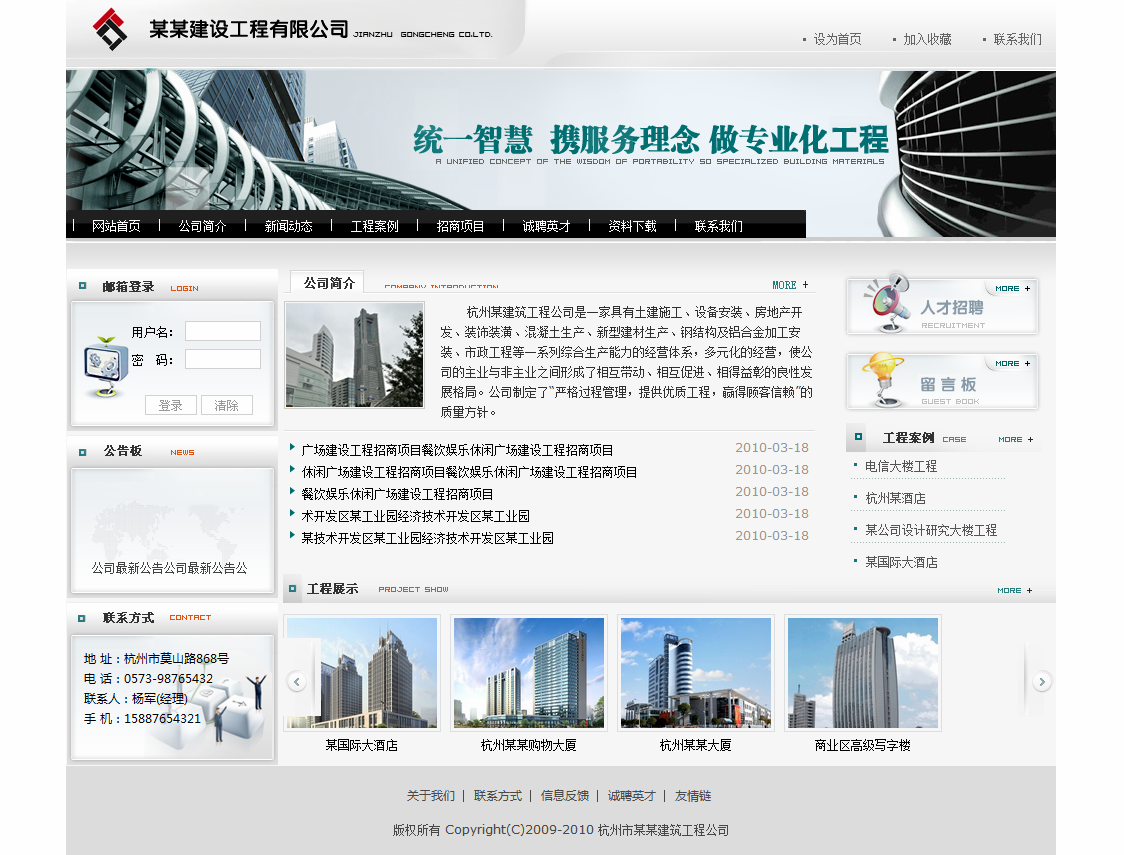The width and height of the screenshot is (1124, 855).
Task: Open the 留言板 guest book banner
Action: click(942, 381)
